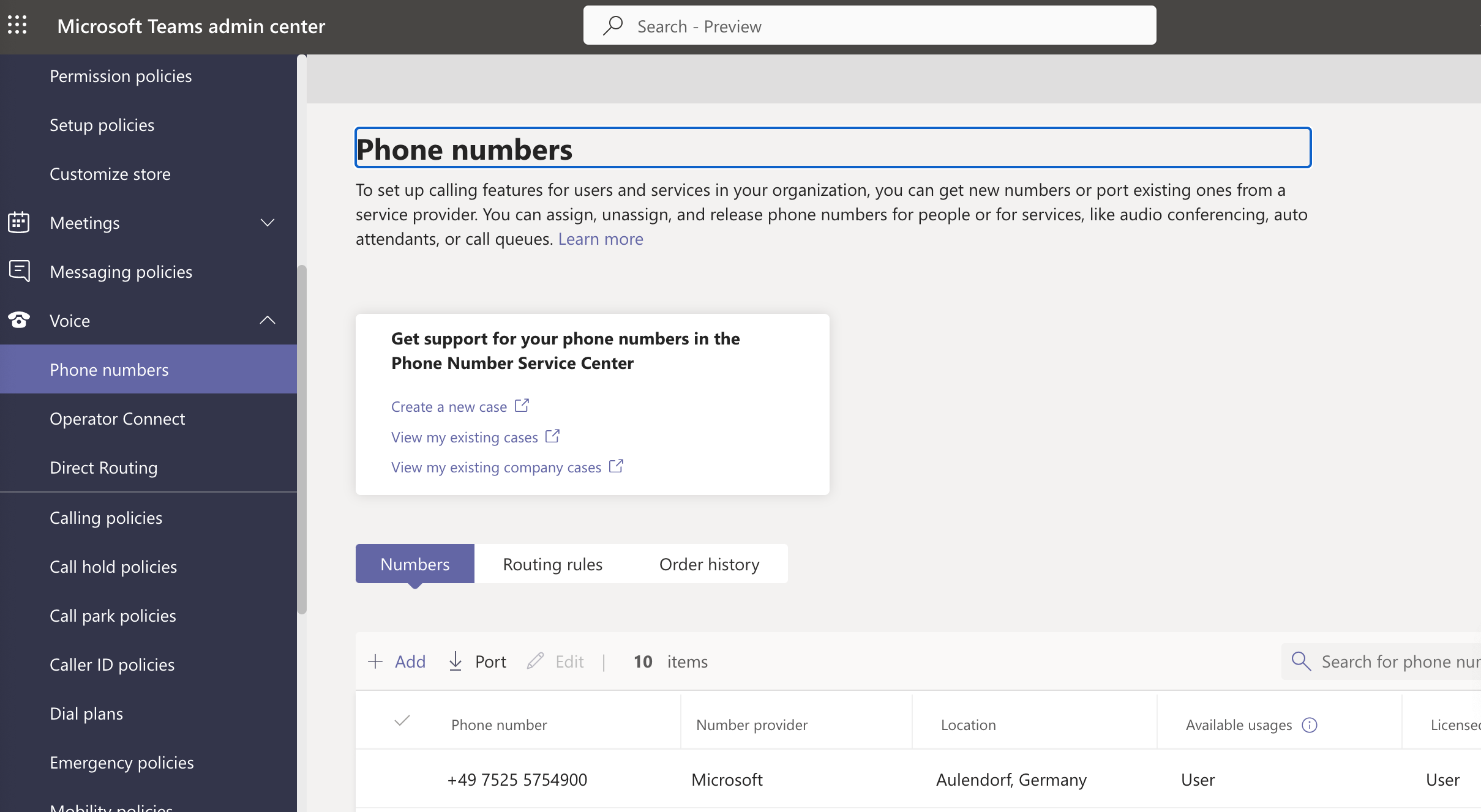Click the Messaging policies chat icon

pyautogui.click(x=19, y=271)
